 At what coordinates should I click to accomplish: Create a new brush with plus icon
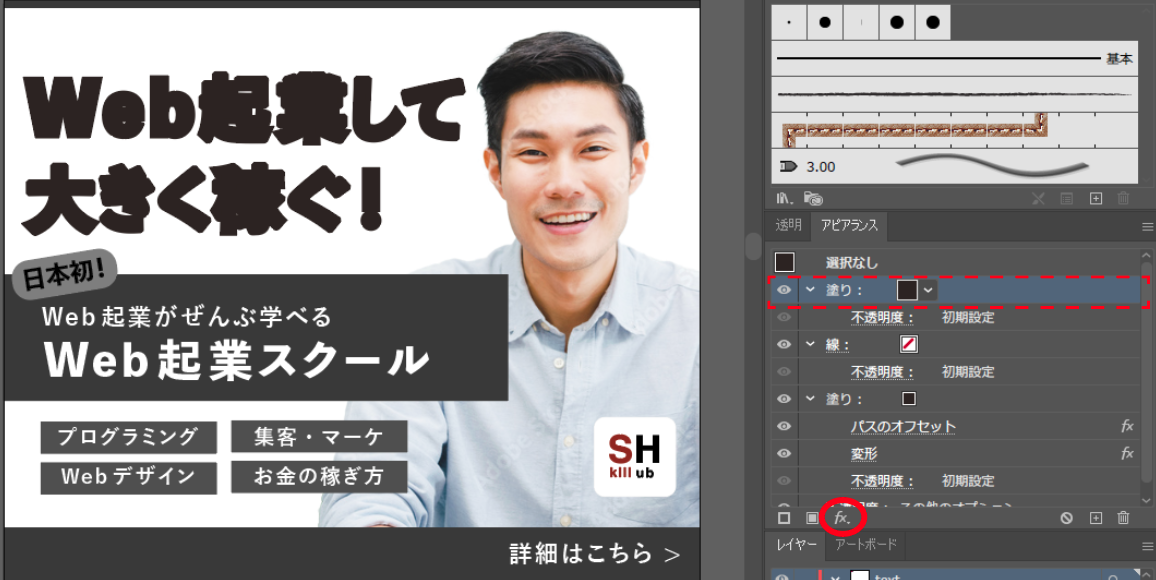[x=1096, y=198]
